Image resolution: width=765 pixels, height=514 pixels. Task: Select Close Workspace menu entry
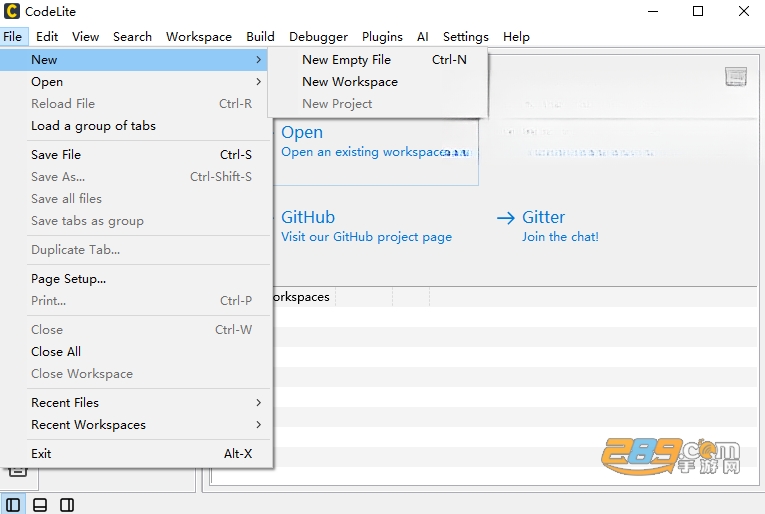tap(136, 374)
